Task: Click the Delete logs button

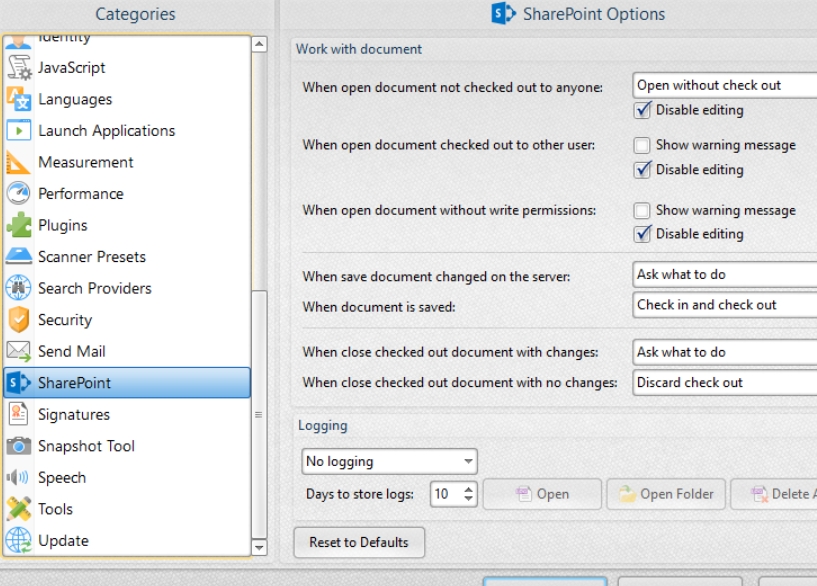Action: click(x=774, y=494)
